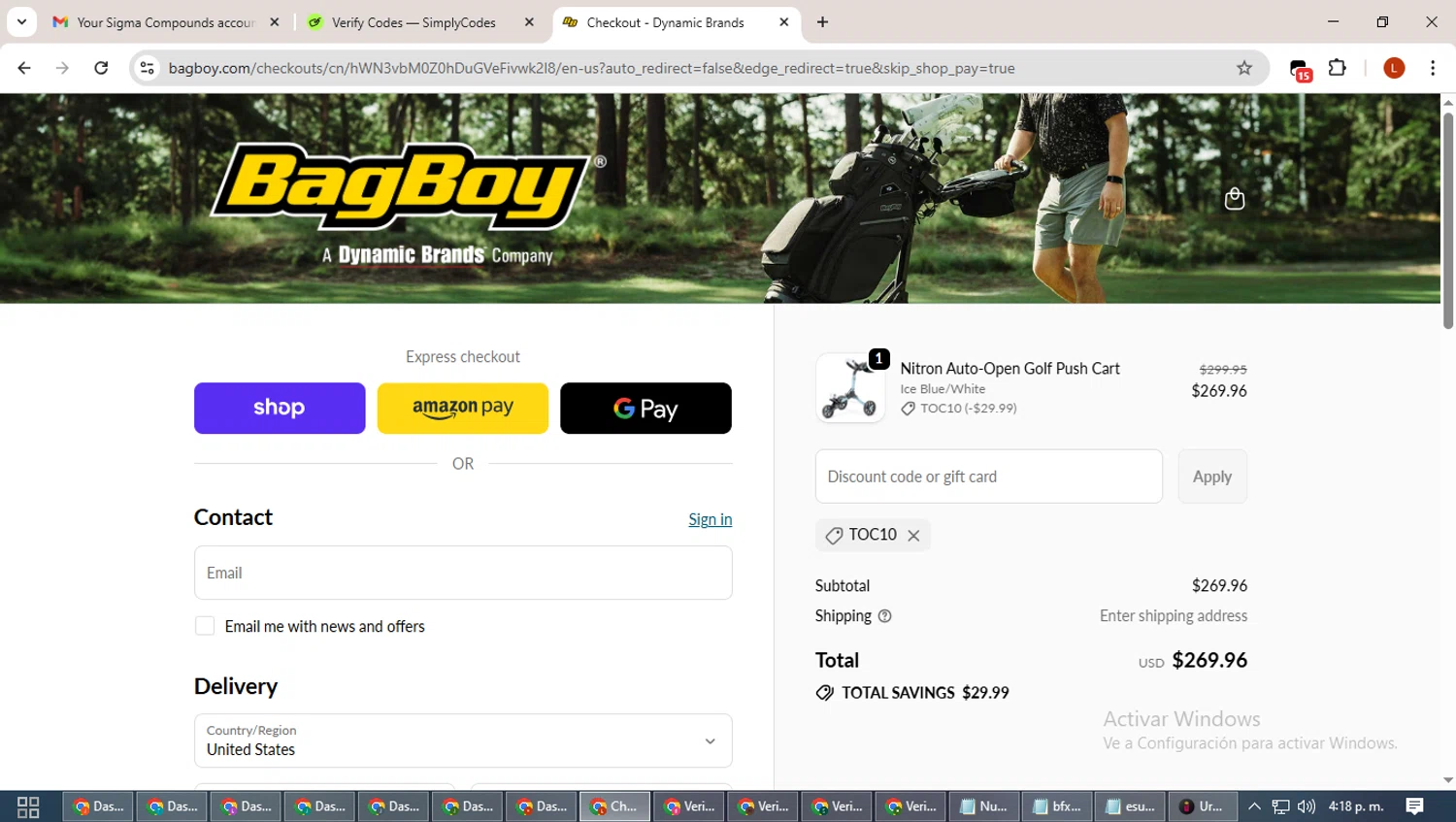This screenshot has width=1456, height=822.
Task: Open the Extensions puzzle menu
Action: pyautogui.click(x=1338, y=68)
